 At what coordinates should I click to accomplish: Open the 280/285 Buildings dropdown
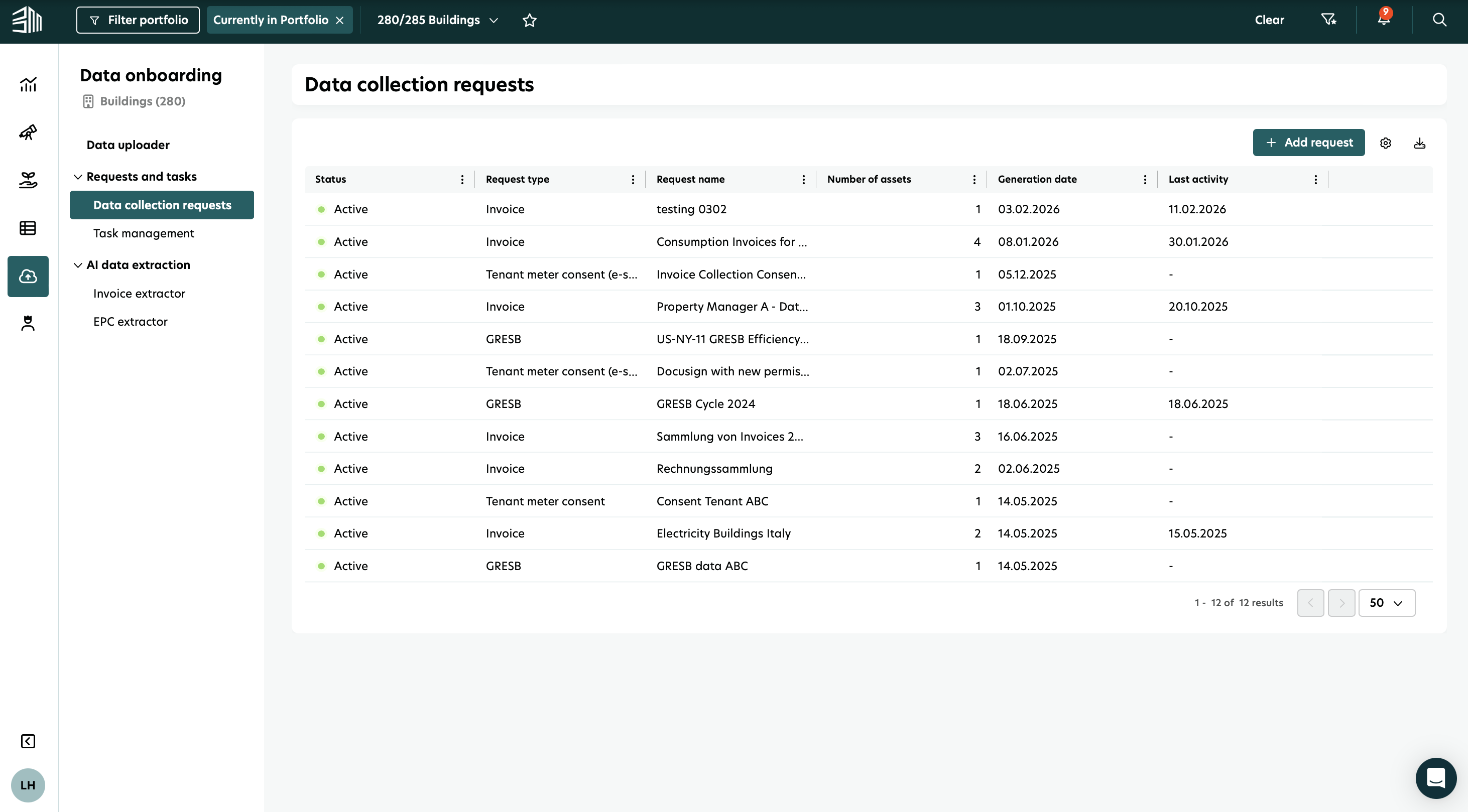point(437,20)
